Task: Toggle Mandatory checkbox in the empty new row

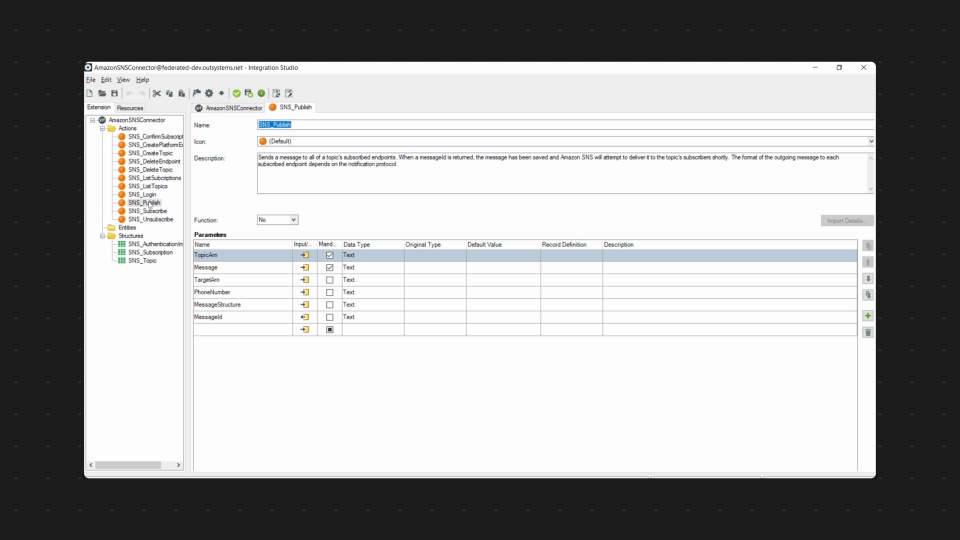Action: pos(329,329)
